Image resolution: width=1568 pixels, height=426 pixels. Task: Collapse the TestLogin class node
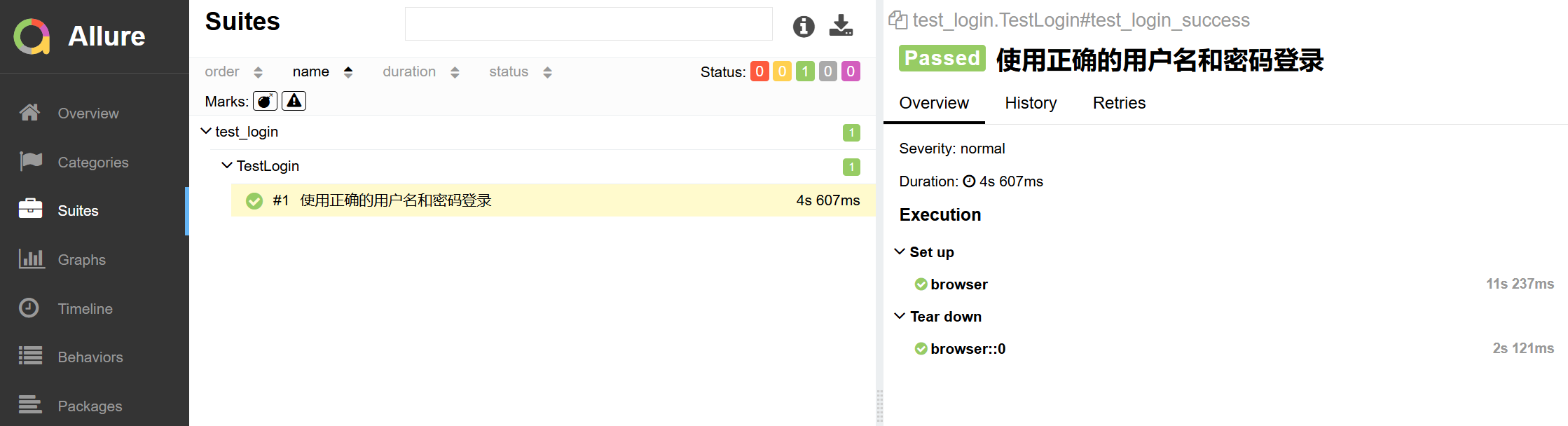(227, 166)
